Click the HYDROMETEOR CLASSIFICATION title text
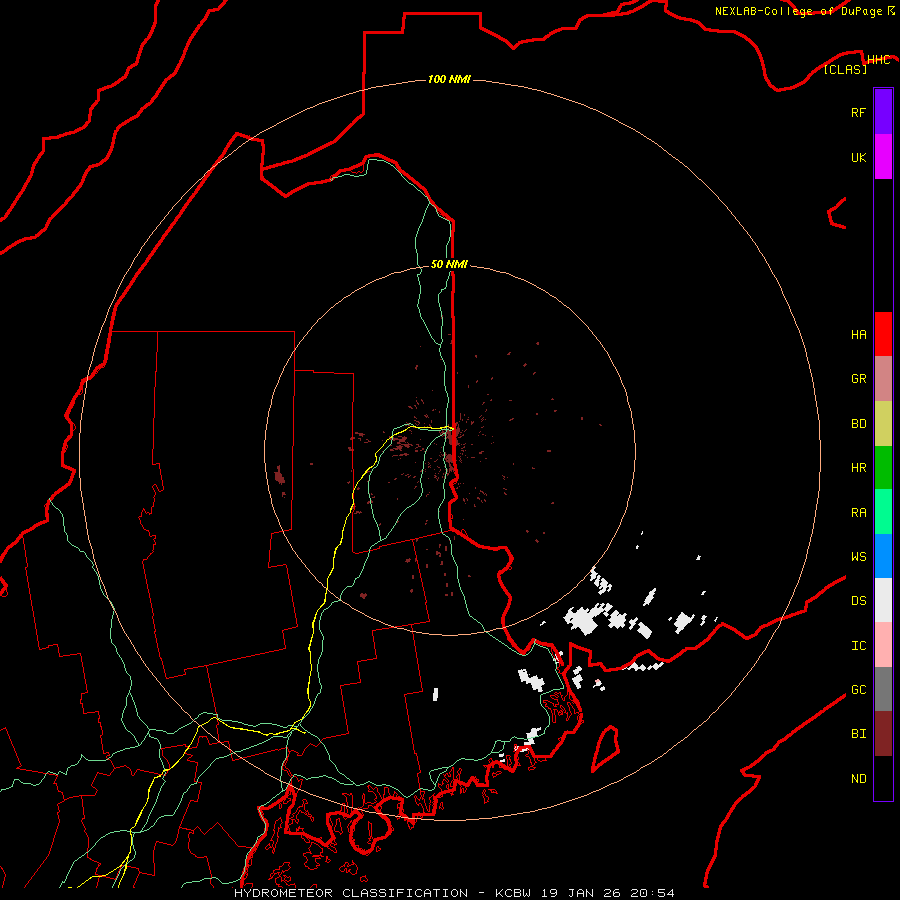 click(x=351, y=893)
